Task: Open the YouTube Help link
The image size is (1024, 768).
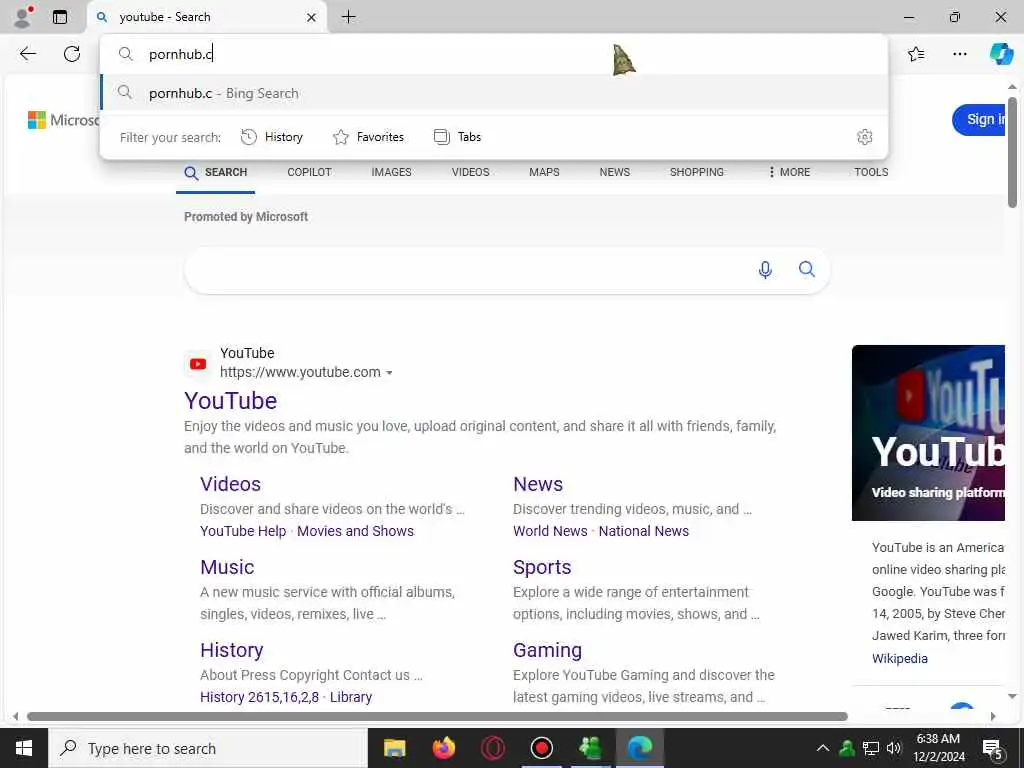Action: click(243, 531)
